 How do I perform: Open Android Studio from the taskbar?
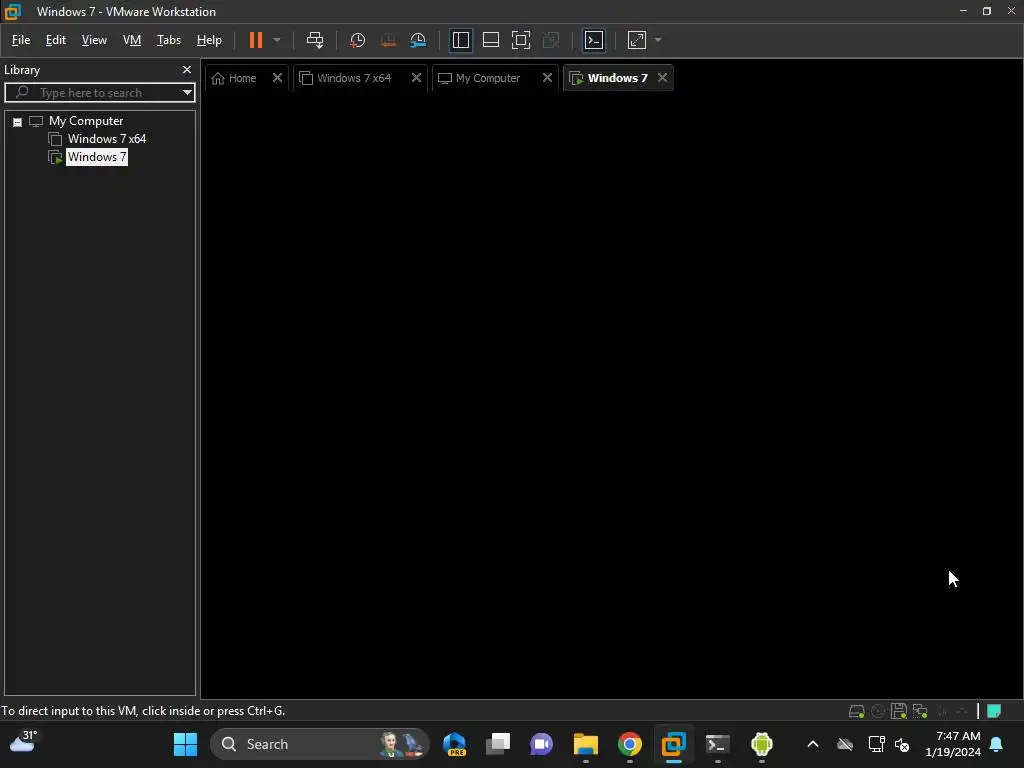click(761, 744)
